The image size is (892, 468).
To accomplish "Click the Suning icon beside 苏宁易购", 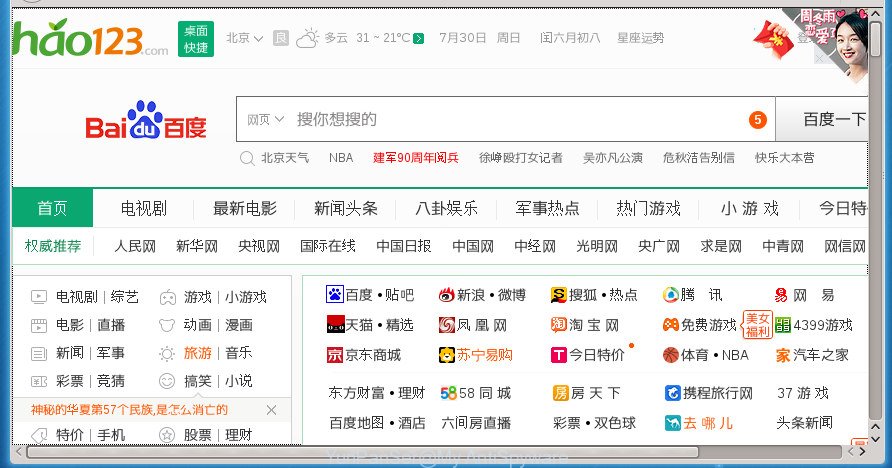I will click(x=447, y=355).
